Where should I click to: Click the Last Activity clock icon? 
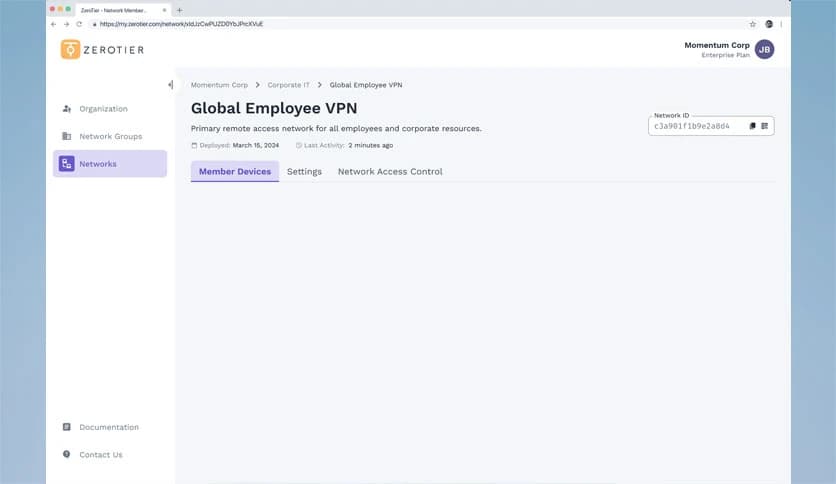point(299,146)
